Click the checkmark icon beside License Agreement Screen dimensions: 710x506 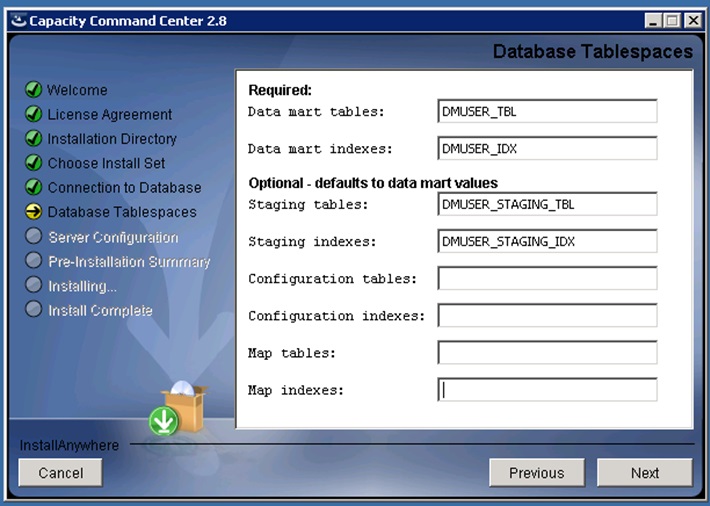point(34,114)
